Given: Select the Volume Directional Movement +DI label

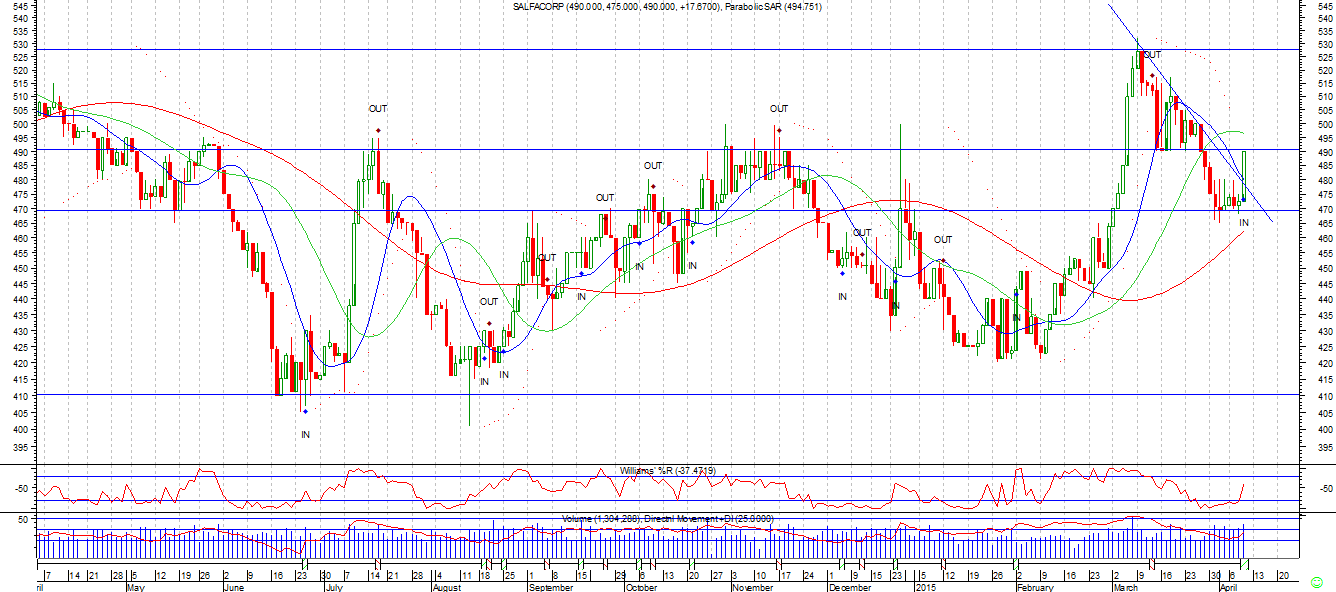Looking at the screenshot, I should click(667, 519).
